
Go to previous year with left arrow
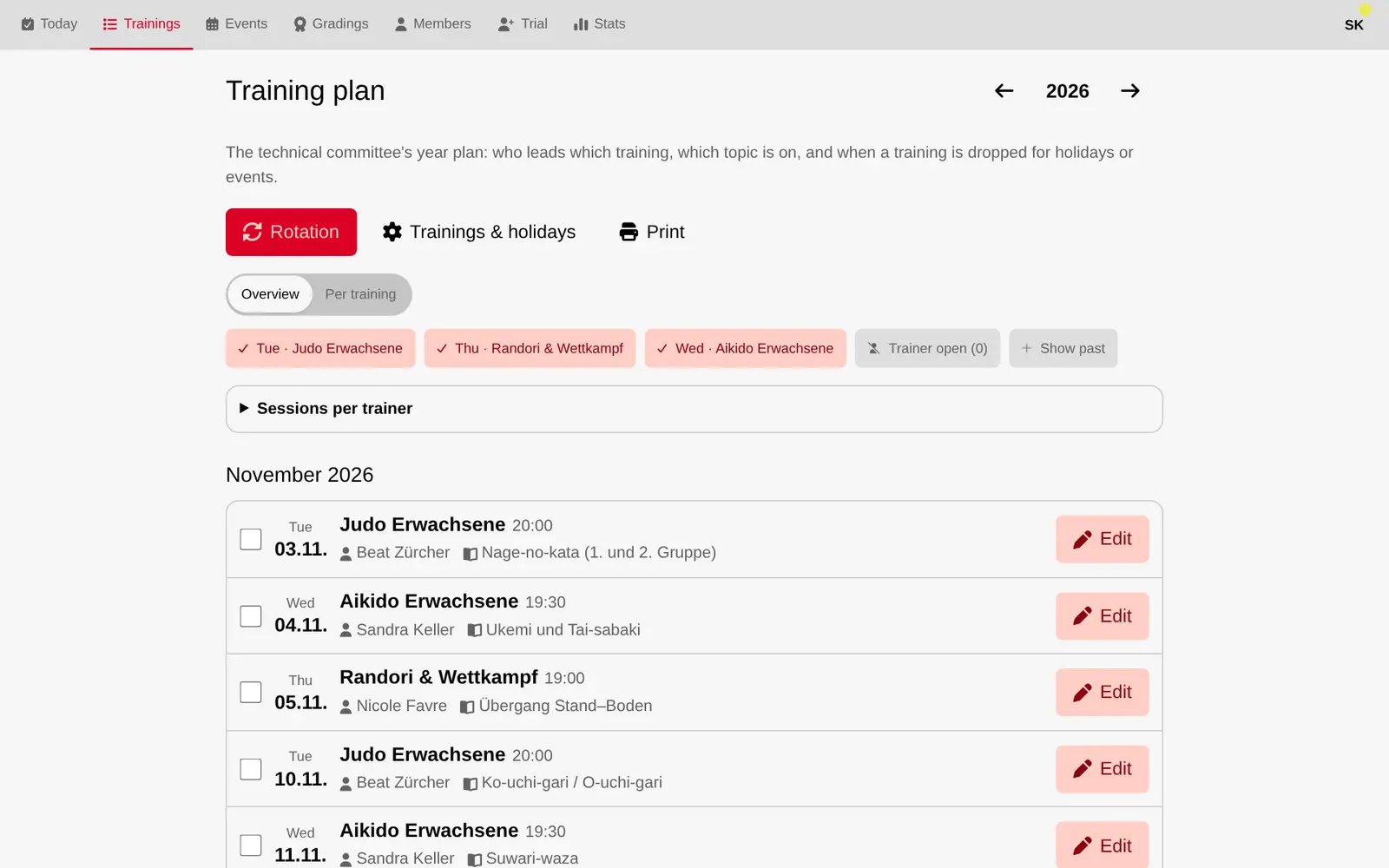pyautogui.click(x=1004, y=91)
